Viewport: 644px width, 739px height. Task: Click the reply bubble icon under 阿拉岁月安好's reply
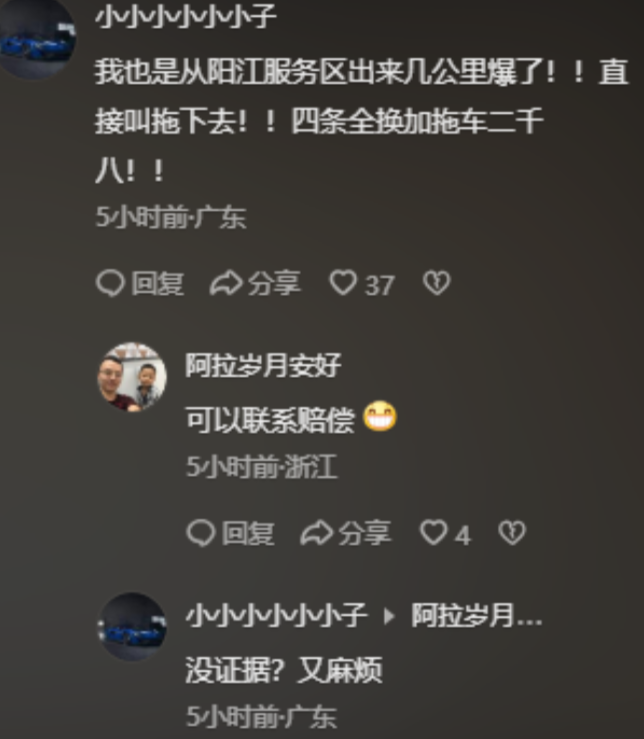point(201,533)
